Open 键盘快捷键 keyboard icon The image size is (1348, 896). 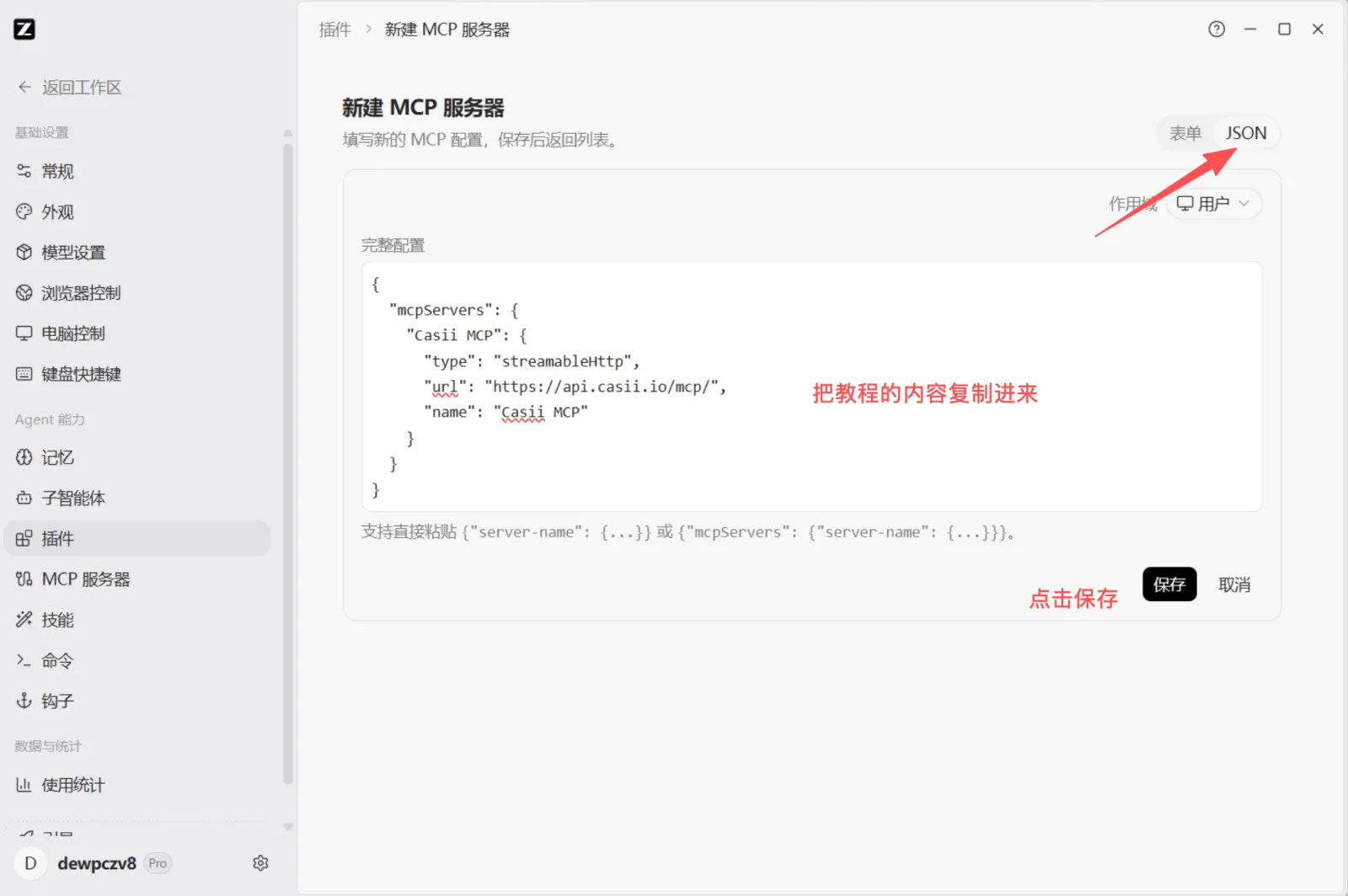pos(24,374)
